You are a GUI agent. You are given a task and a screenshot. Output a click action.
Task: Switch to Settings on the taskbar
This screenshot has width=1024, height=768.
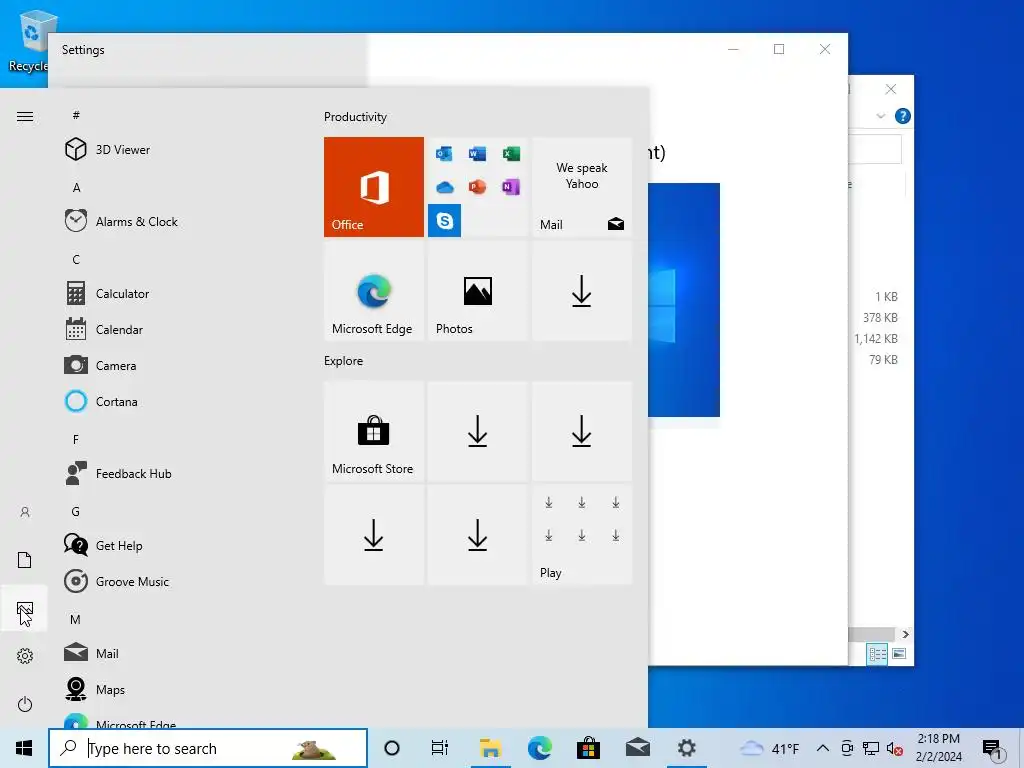686,748
